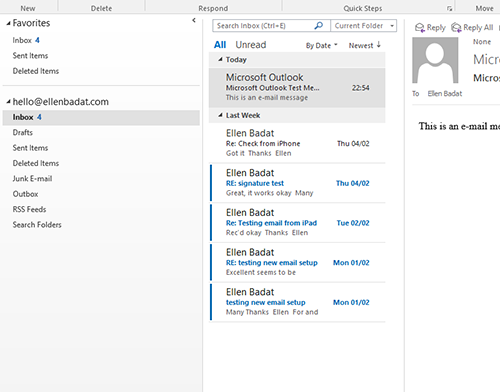The width and height of the screenshot is (500, 392).
Task: Open the Current Folder search scope dropdown
Action: click(x=392, y=26)
